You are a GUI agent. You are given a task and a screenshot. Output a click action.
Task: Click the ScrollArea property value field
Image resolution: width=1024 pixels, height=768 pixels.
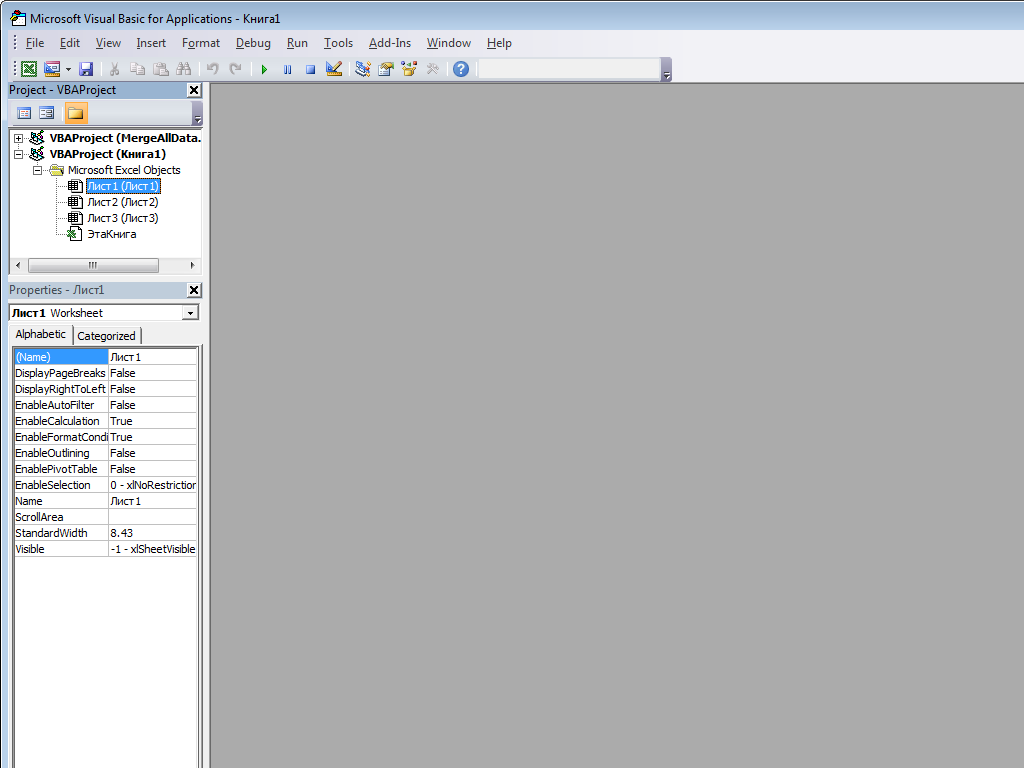coord(152,517)
